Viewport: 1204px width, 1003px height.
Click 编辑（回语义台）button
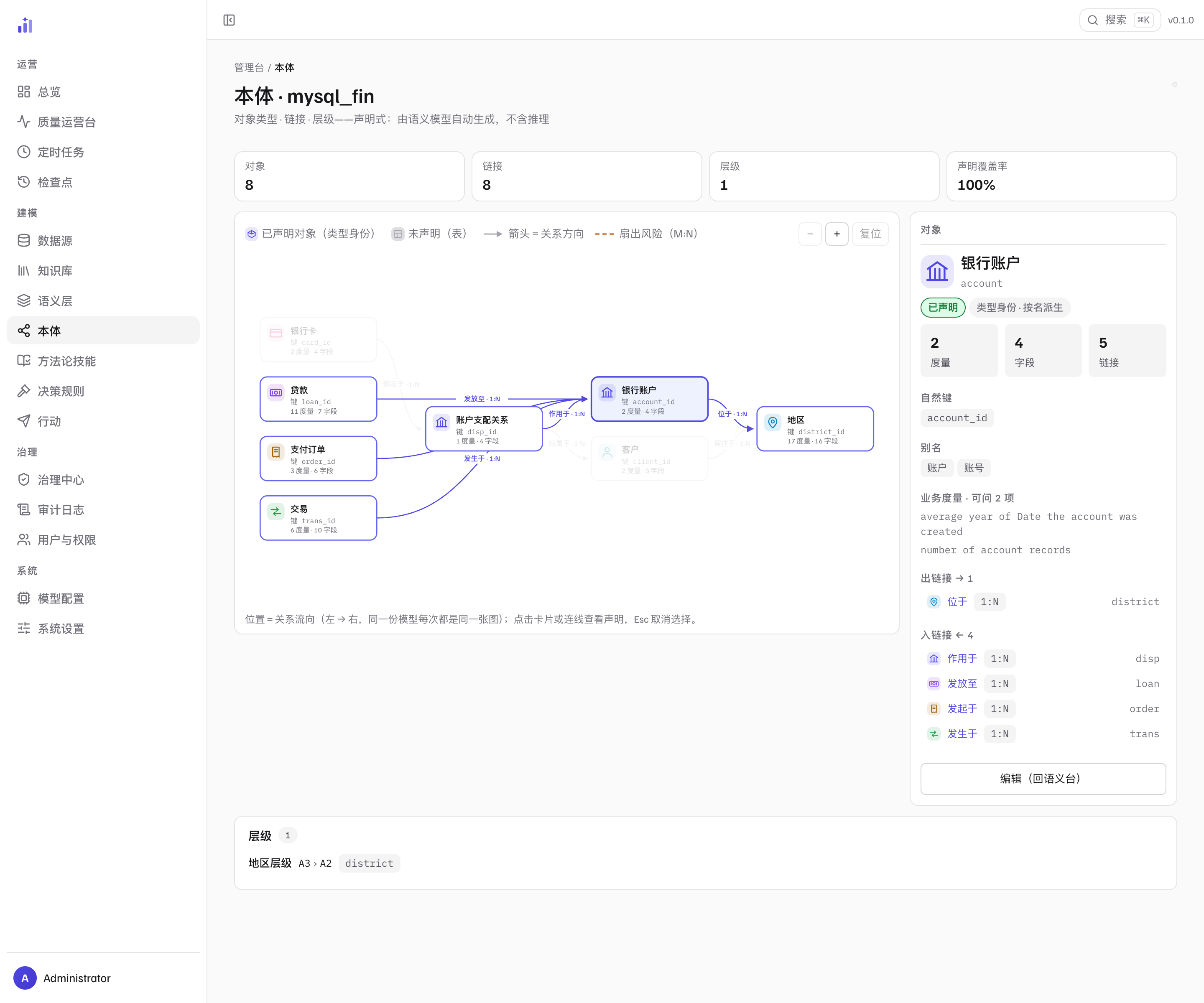(1043, 778)
